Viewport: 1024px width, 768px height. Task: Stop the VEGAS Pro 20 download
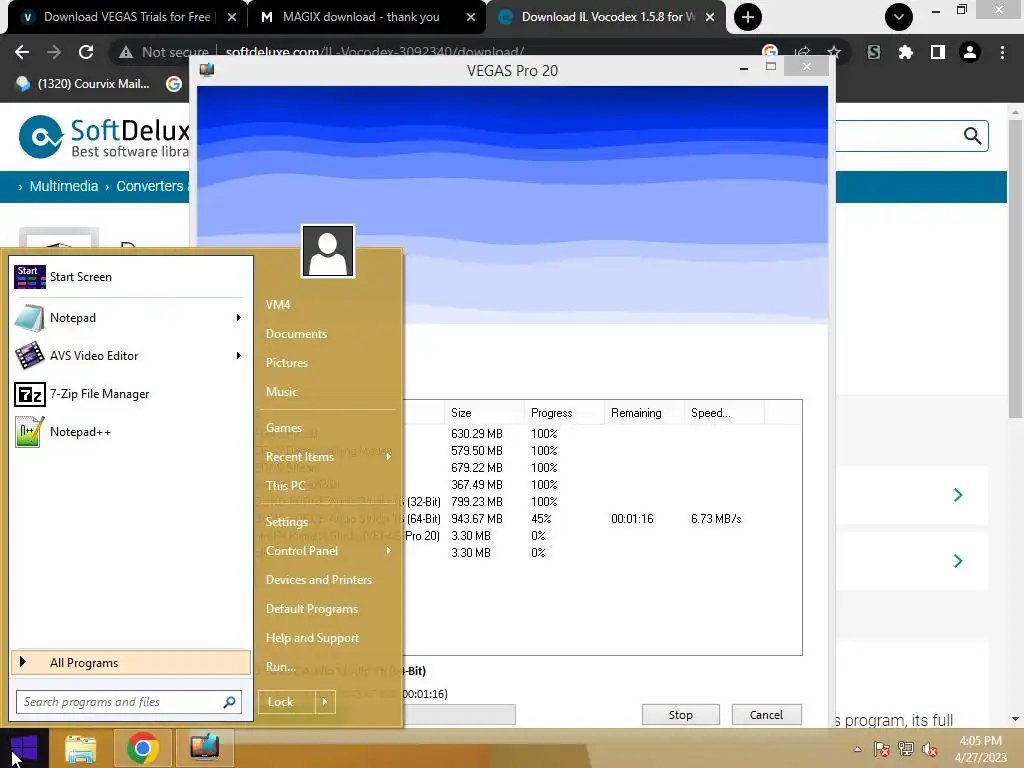coord(680,715)
